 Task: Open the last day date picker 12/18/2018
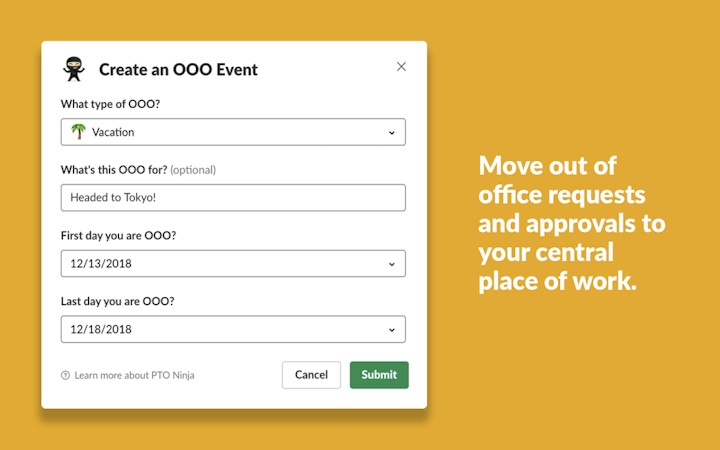pyautogui.click(x=232, y=329)
